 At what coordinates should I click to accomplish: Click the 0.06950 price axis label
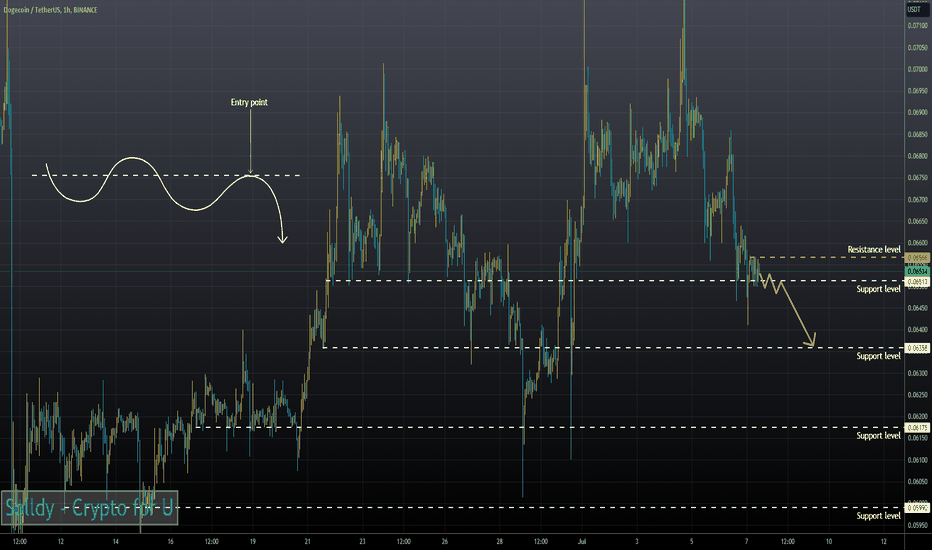click(917, 91)
